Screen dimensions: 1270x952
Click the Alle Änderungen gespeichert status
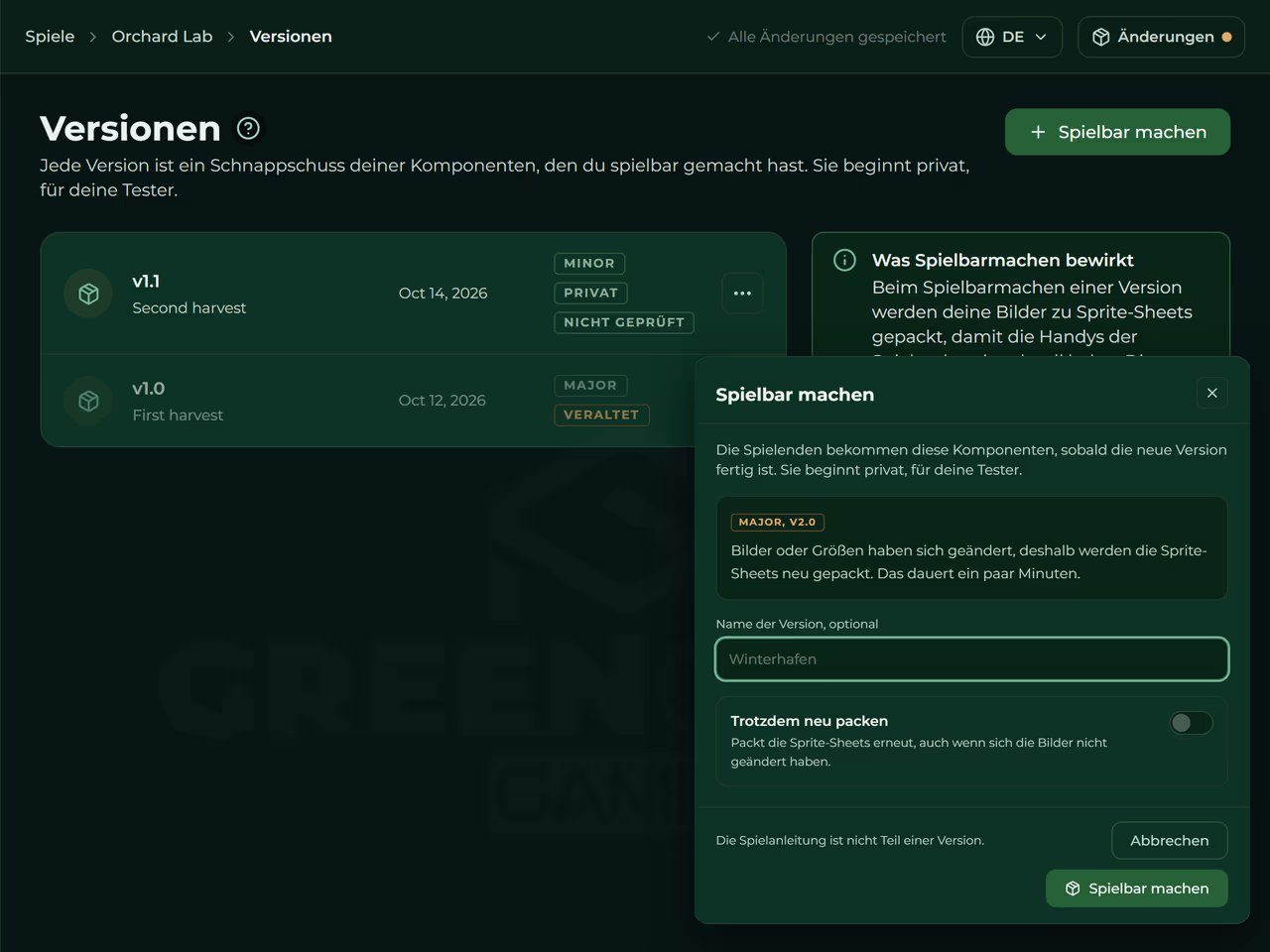(825, 37)
